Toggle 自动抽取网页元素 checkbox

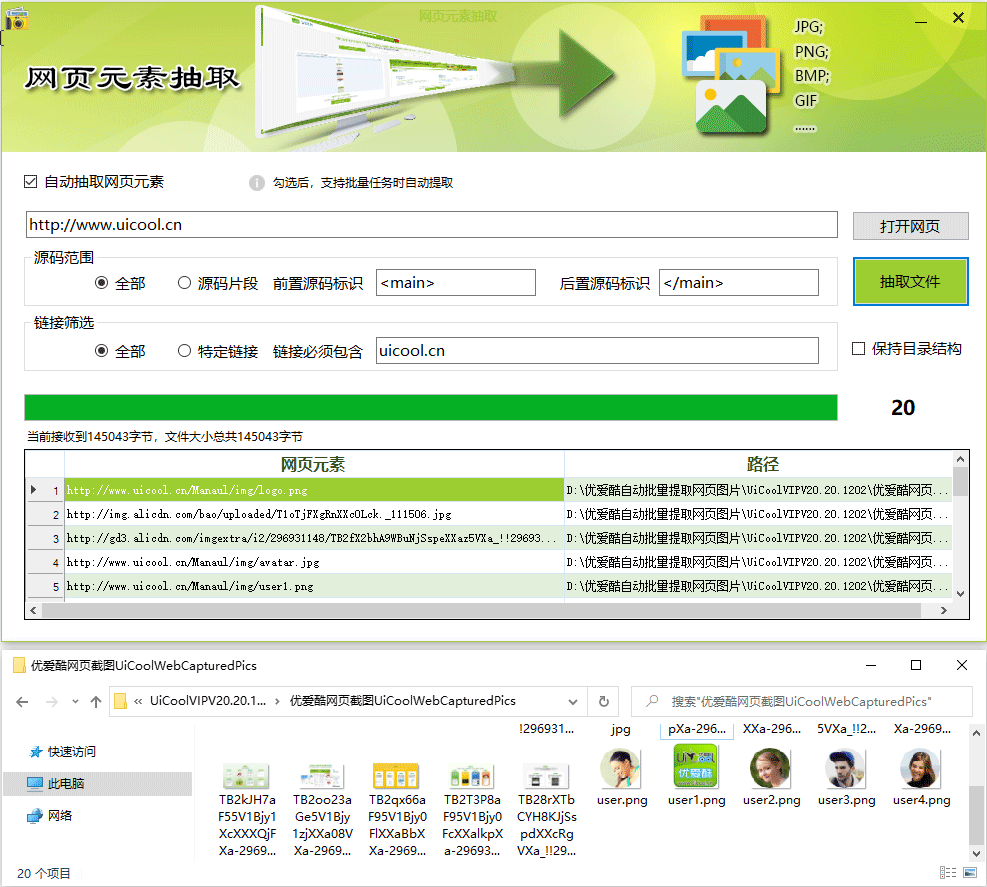[30, 182]
